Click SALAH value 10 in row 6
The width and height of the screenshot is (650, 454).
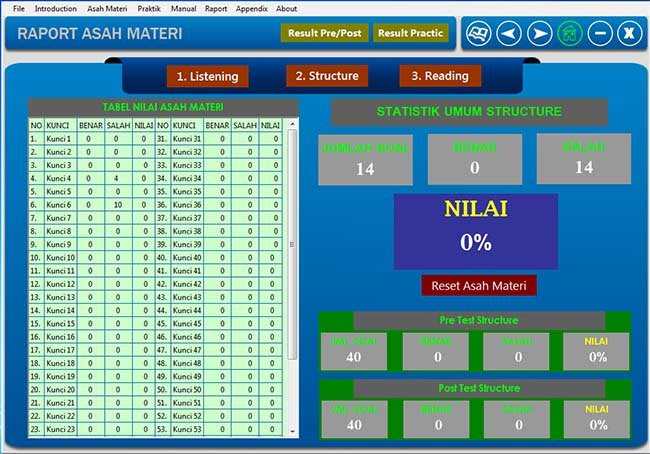click(118, 205)
